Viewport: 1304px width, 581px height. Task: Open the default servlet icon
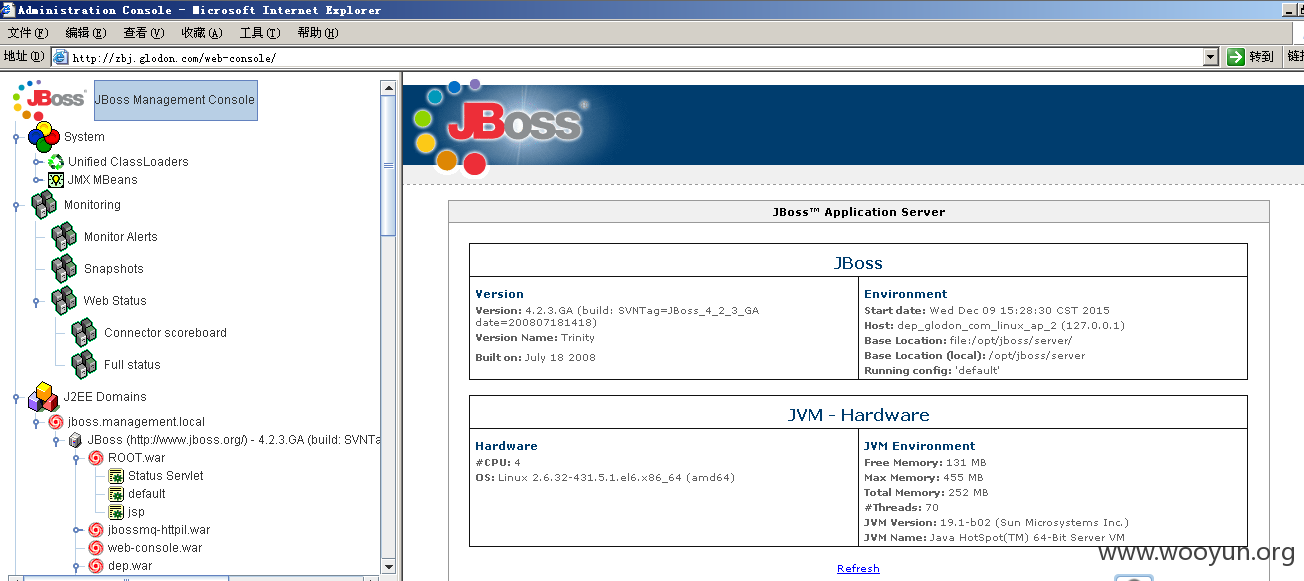coord(116,494)
